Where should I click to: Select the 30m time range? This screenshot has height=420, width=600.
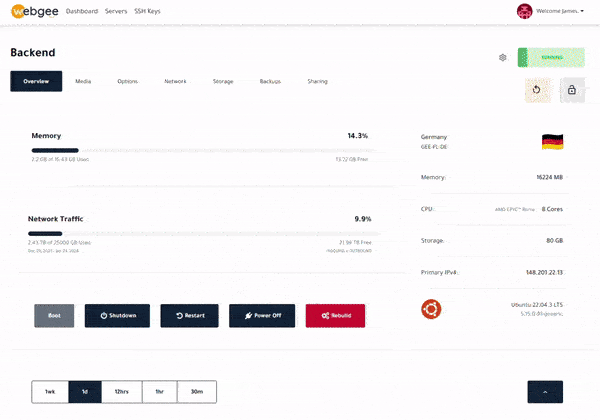point(197,392)
